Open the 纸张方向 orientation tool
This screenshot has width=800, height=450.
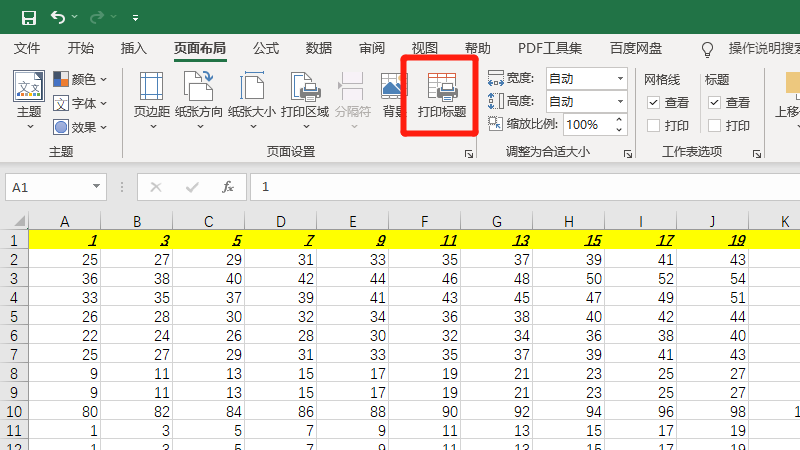[199, 95]
